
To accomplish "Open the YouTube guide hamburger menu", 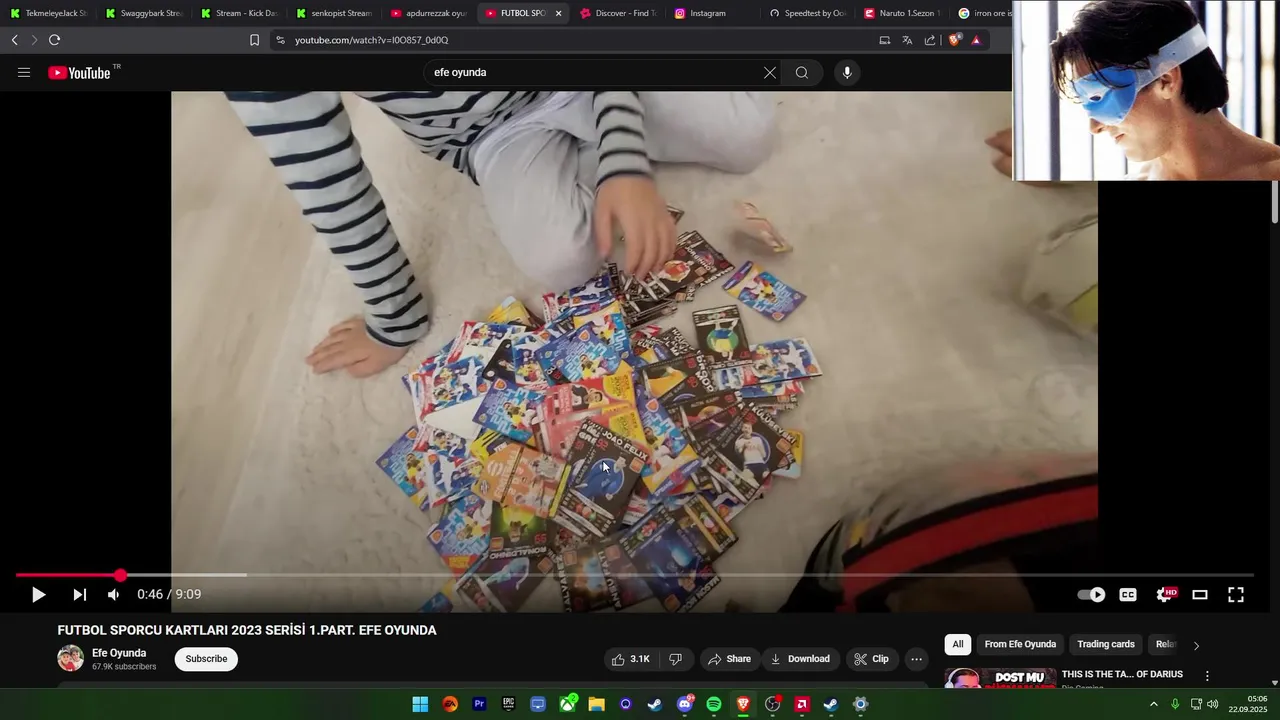I will pos(24,73).
